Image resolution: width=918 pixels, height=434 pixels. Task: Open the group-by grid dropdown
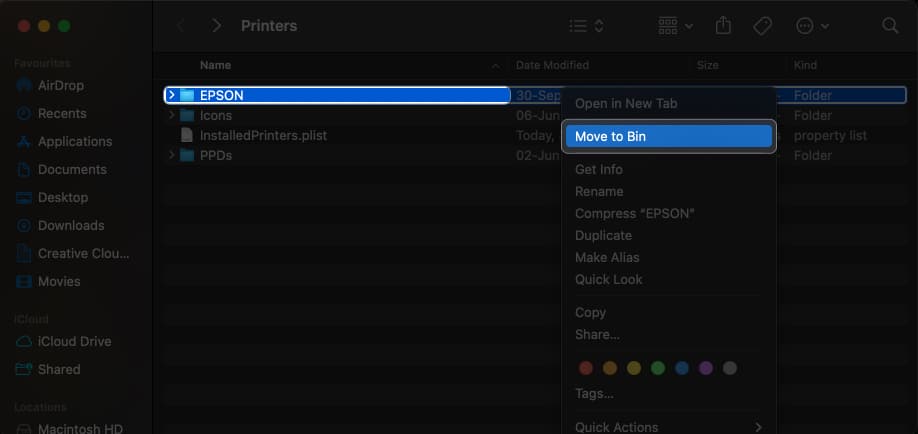coord(676,26)
